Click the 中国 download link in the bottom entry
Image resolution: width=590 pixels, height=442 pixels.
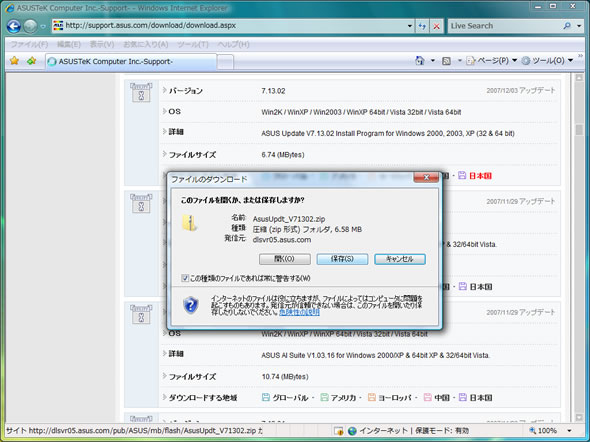click(442, 398)
